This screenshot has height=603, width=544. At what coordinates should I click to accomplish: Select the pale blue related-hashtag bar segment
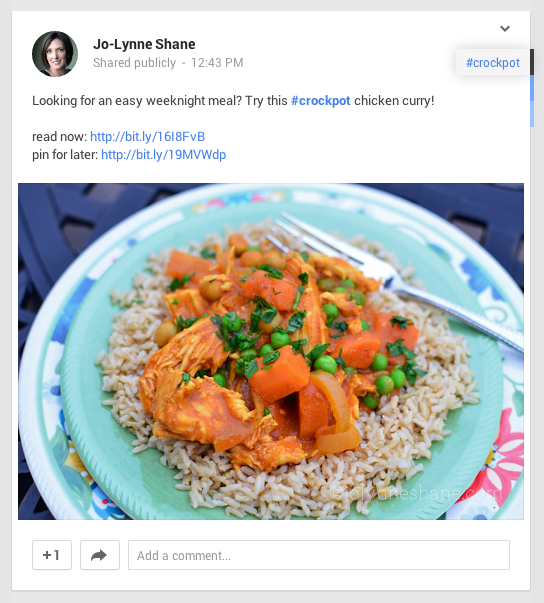coord(532,114)
